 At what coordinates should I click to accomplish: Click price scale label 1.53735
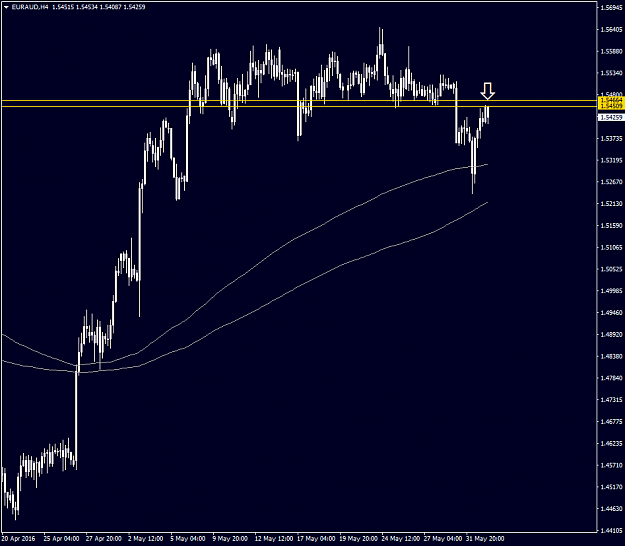point(611,139)
